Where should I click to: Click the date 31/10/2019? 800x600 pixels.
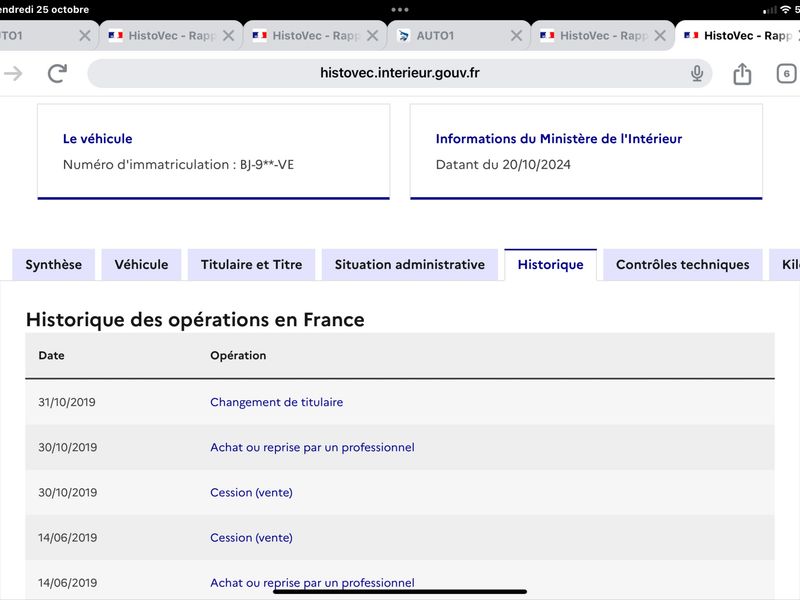(x=67, y=402)
